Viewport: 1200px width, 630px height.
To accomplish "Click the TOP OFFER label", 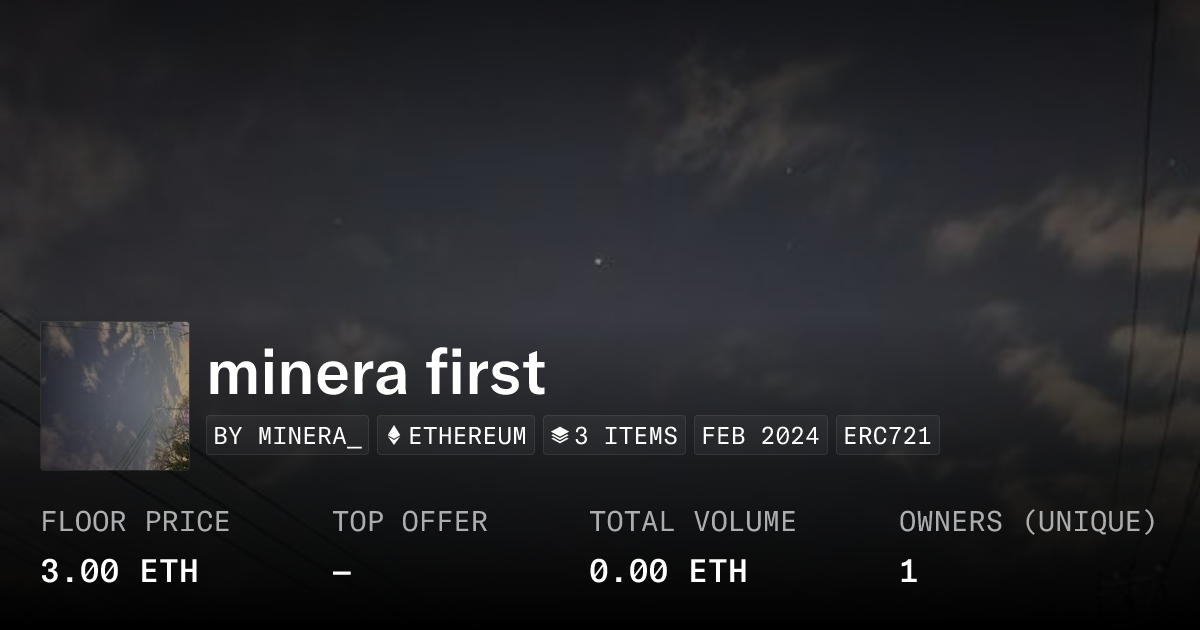I will (410, 522).
